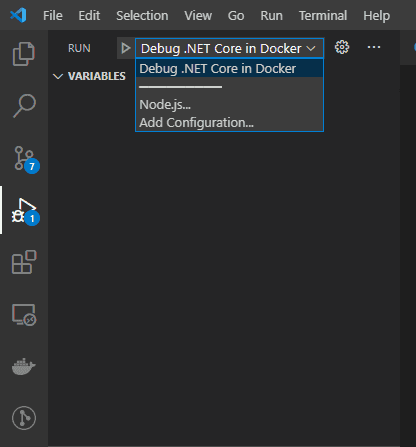Click the RUN panel title label
The width and height of the screenshot is (416, 447).
(79, 48)
